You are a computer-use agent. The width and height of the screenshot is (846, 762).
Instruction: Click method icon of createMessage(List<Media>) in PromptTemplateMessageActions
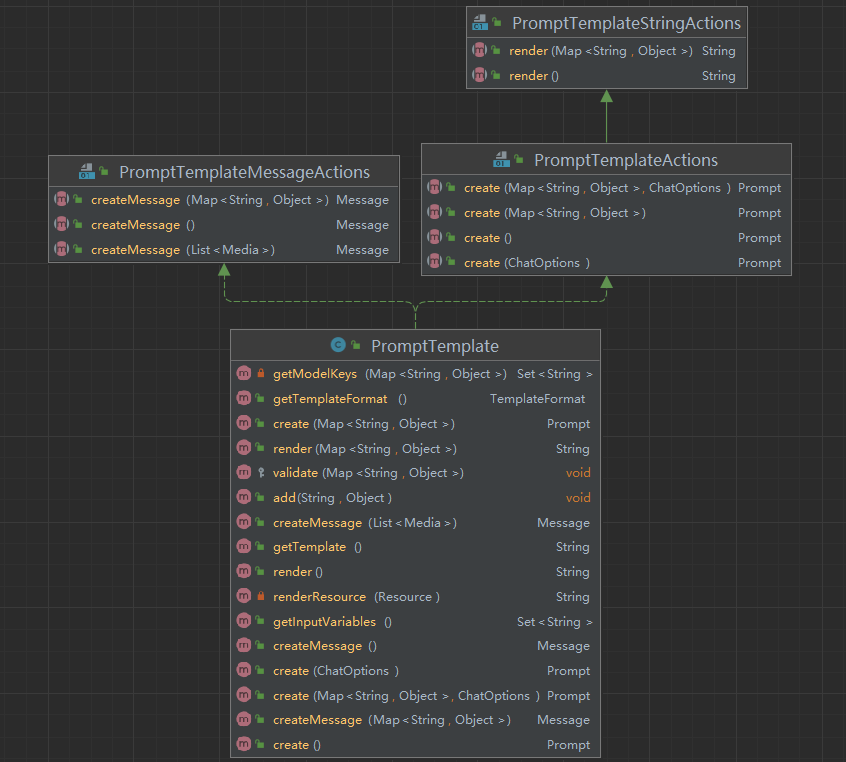[x=62, y=249]
